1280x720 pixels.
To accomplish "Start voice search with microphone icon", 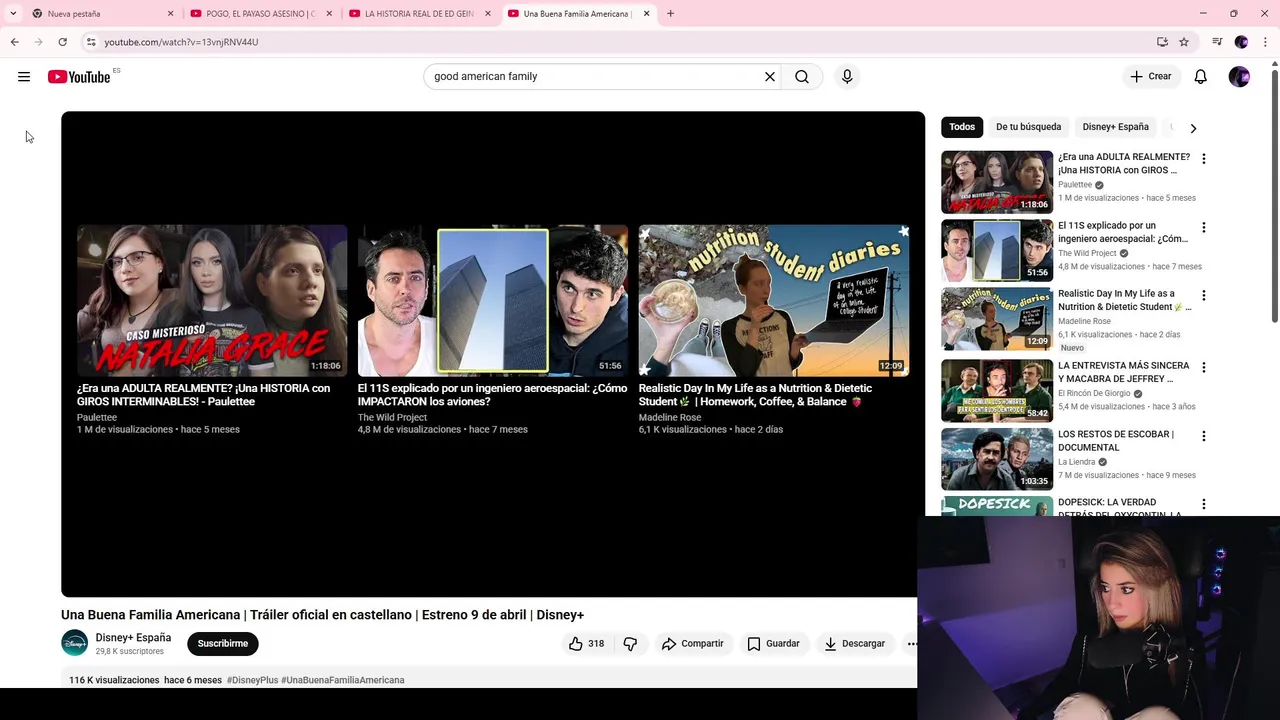I will coord(847,76).
